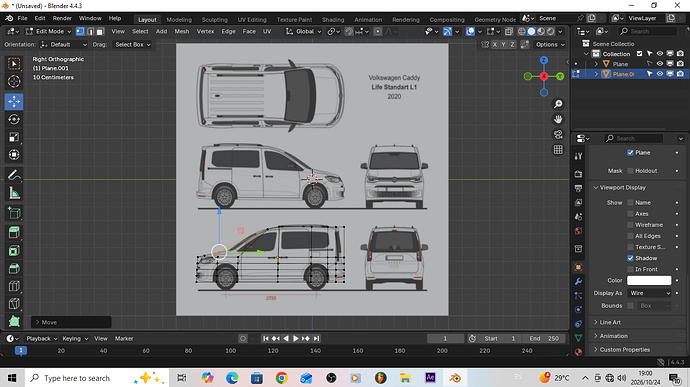The width and height of the screenshot is (690, 387).
Task: Open the Vertex menu
Action: 205,31
